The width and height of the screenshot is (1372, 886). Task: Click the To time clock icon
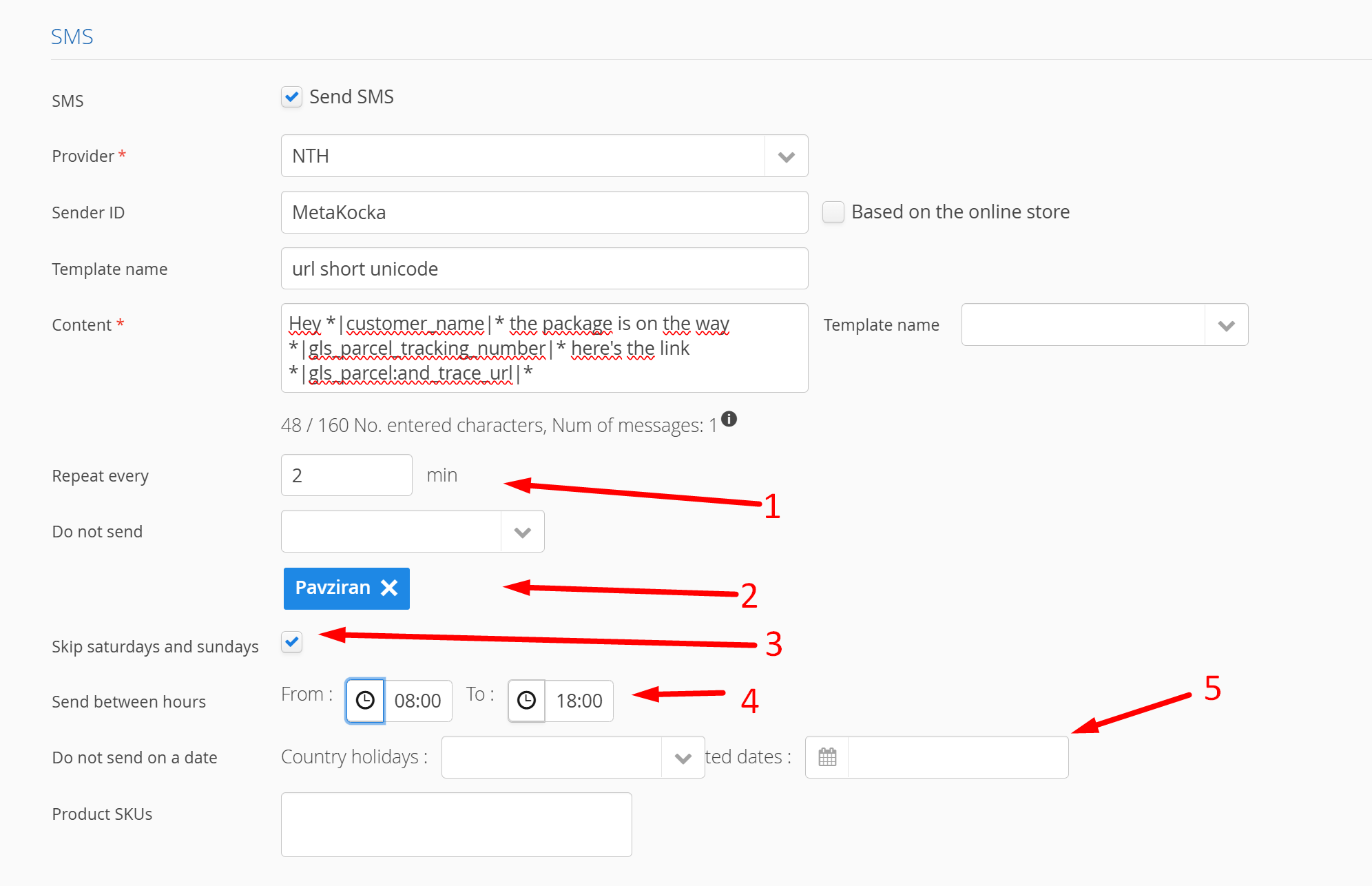click(526, 701)
